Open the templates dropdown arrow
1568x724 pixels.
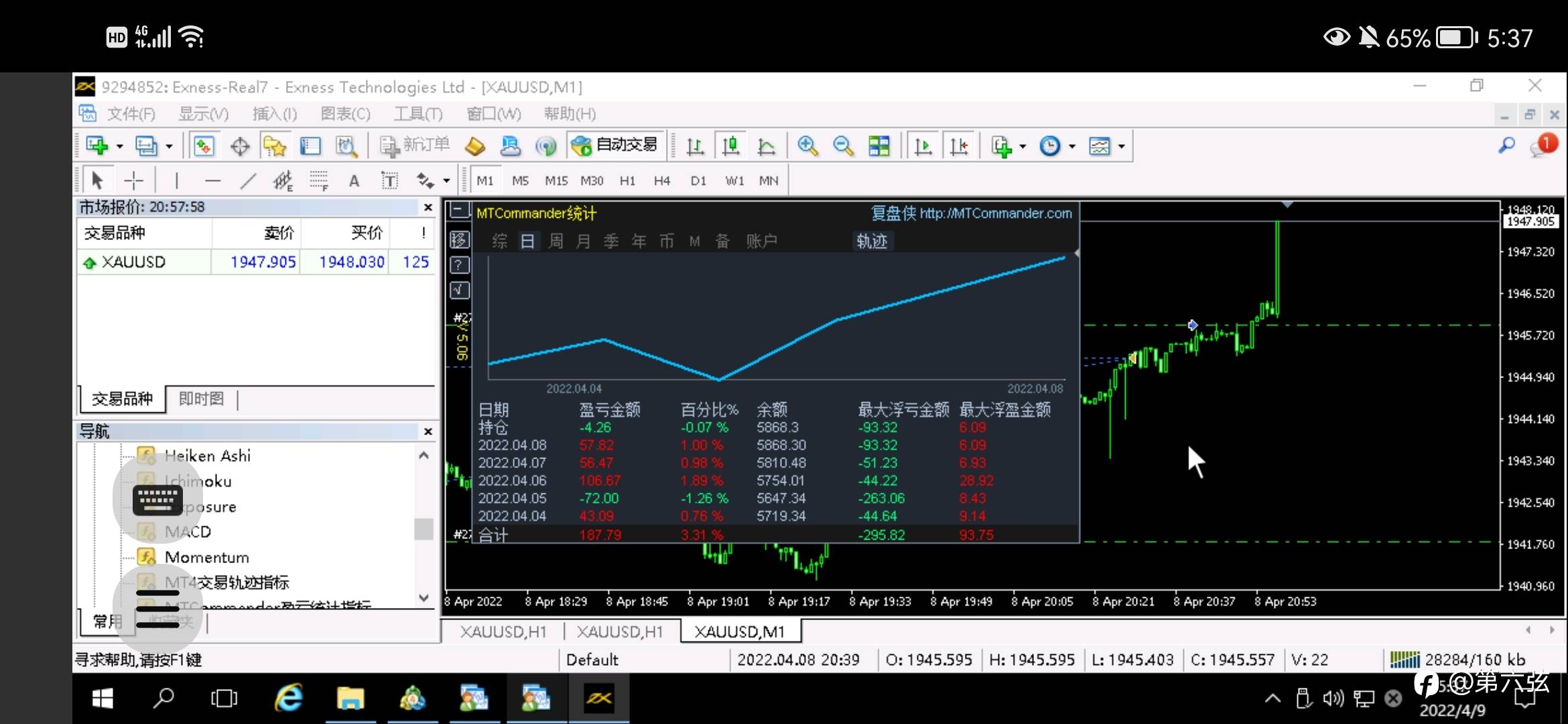pos(1121,146)
